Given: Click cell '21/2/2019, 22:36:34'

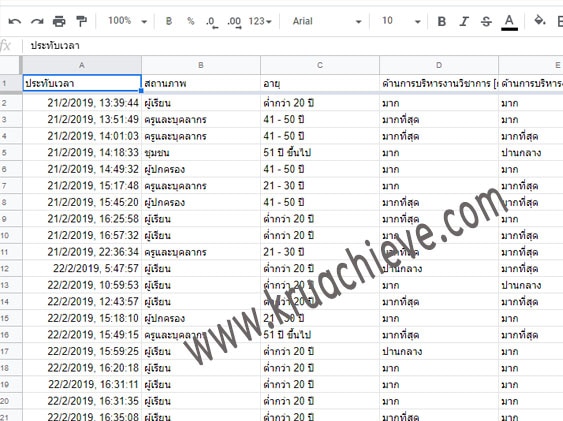Looking at the screenshot, I should tap(82, 252).
